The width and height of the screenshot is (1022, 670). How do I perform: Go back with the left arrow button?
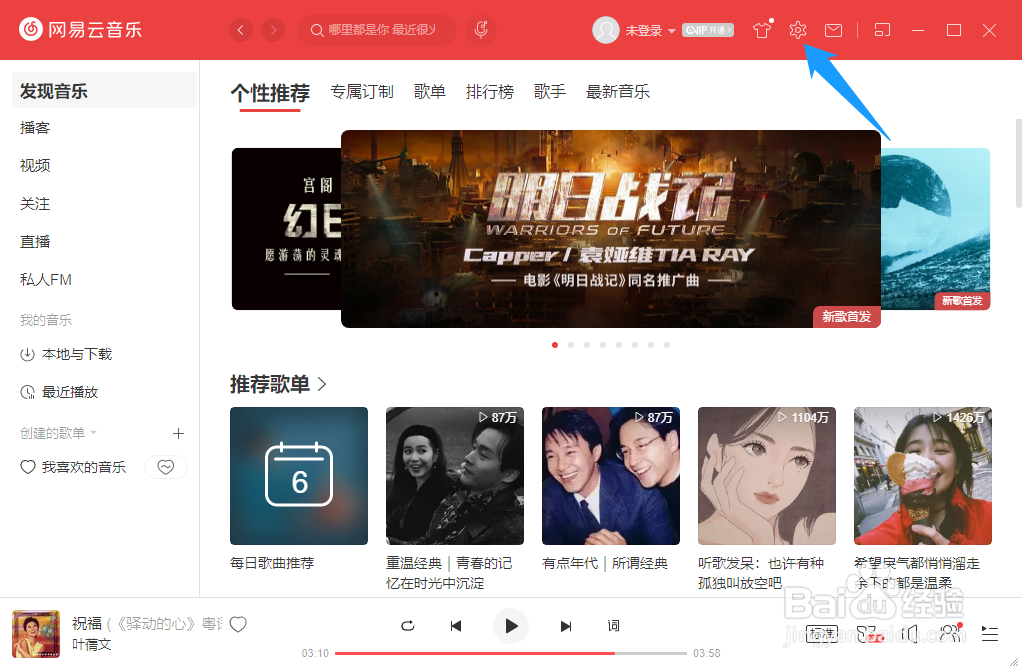(x=241, y=30)
